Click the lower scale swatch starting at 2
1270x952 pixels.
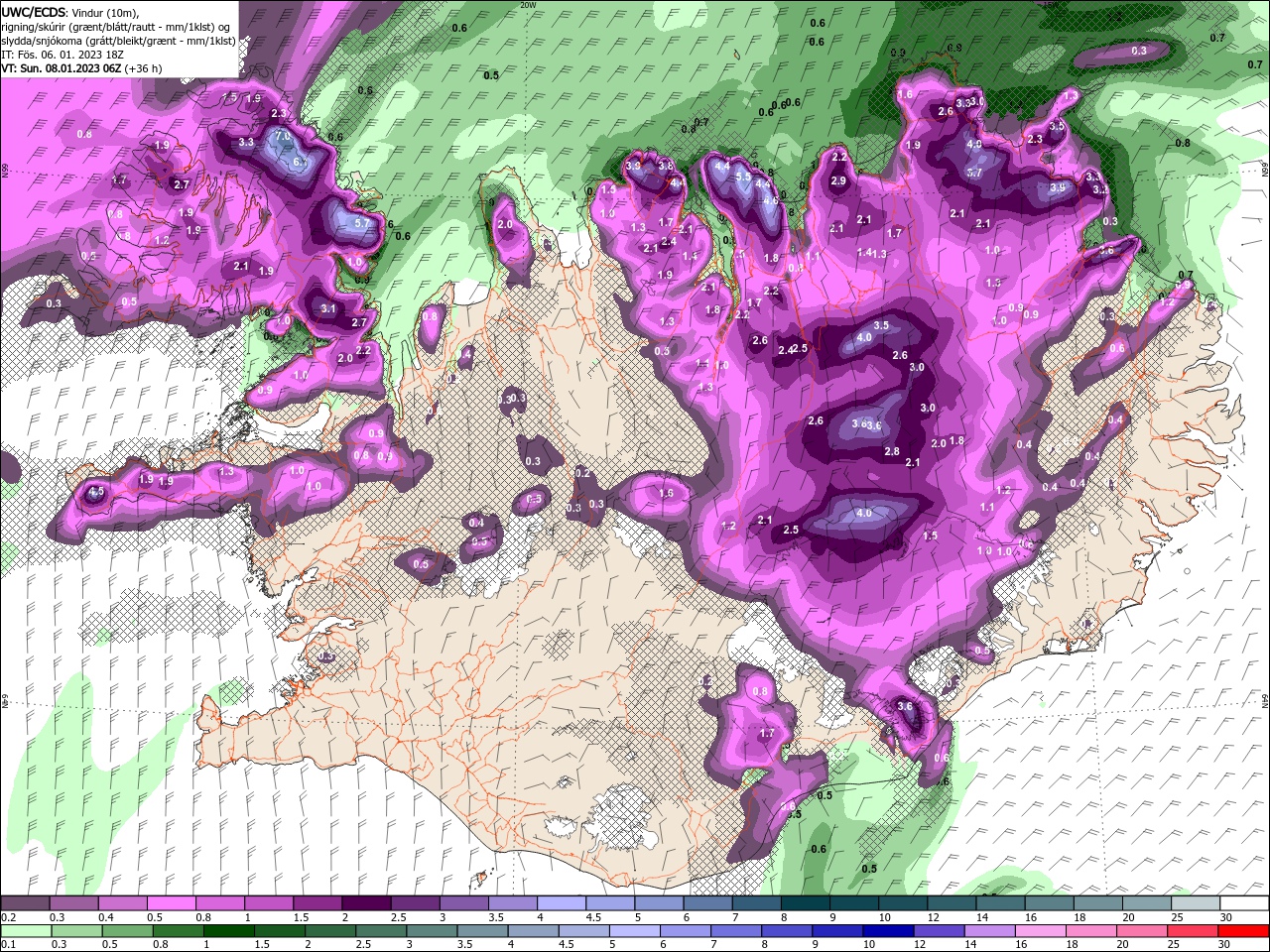tap(328, 931)
